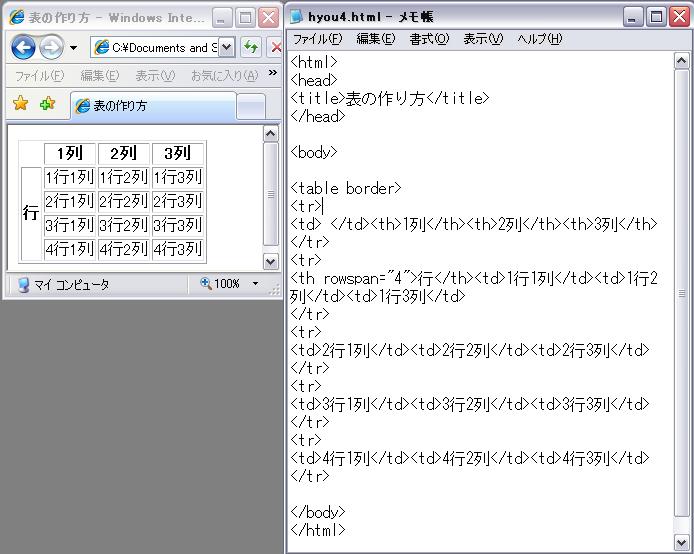Screen dimensions: 694x554
Task: Click Notepad scroll up arrow
Action: coord(681,61)
